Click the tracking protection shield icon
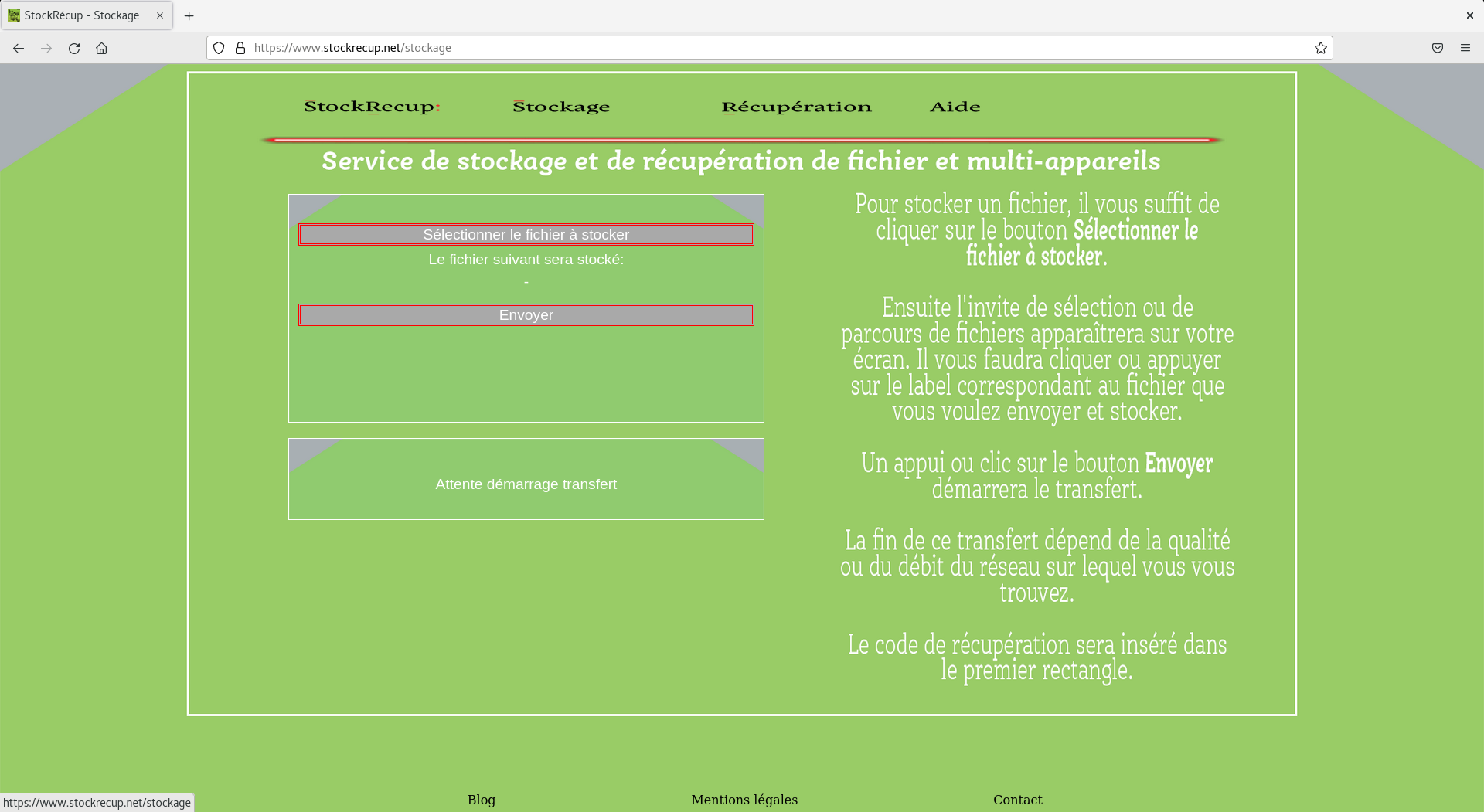Screen dimensions: 1484x812 pyautogui.click(x=219, y=48)
